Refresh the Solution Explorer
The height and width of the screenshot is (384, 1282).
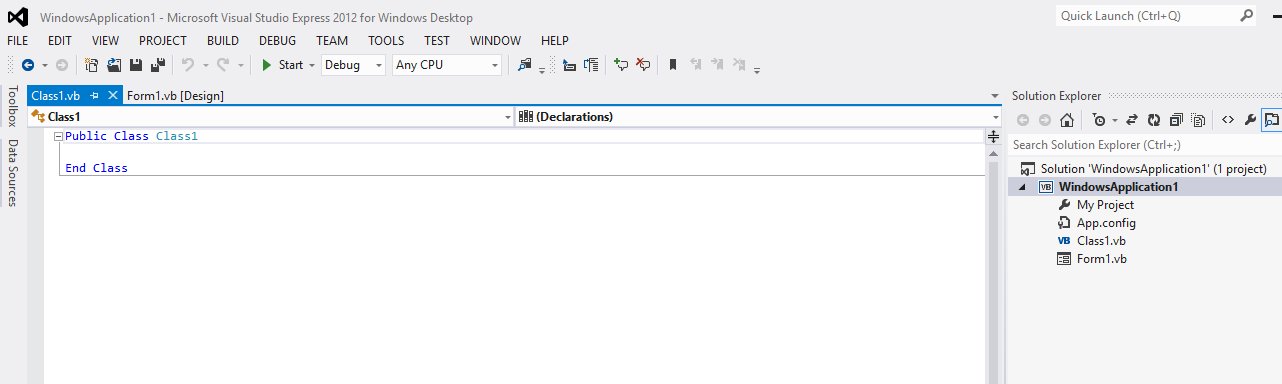(1154, 121)
